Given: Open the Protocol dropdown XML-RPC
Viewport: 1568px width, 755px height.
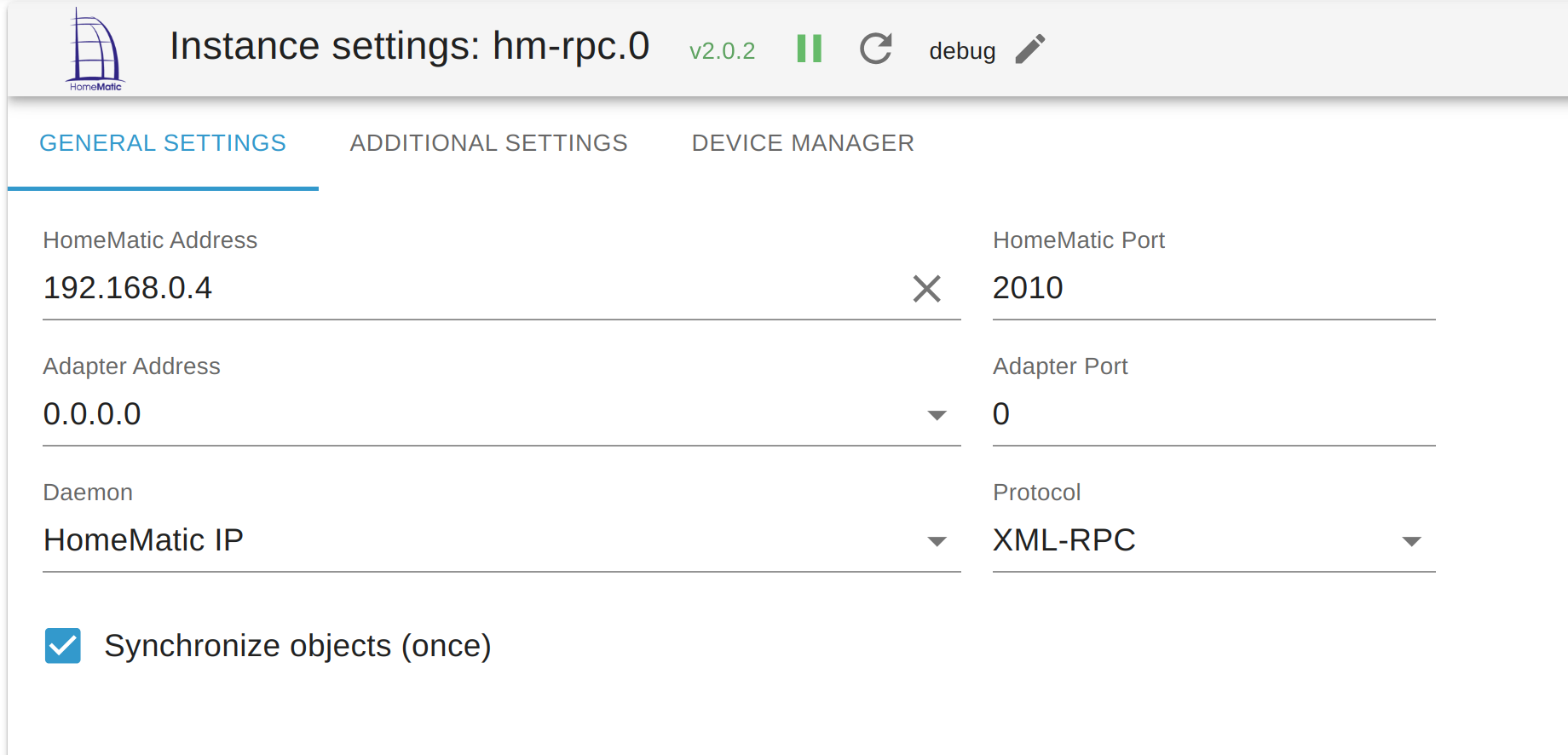Looking at the screenshot, I should pos(1213,540).
